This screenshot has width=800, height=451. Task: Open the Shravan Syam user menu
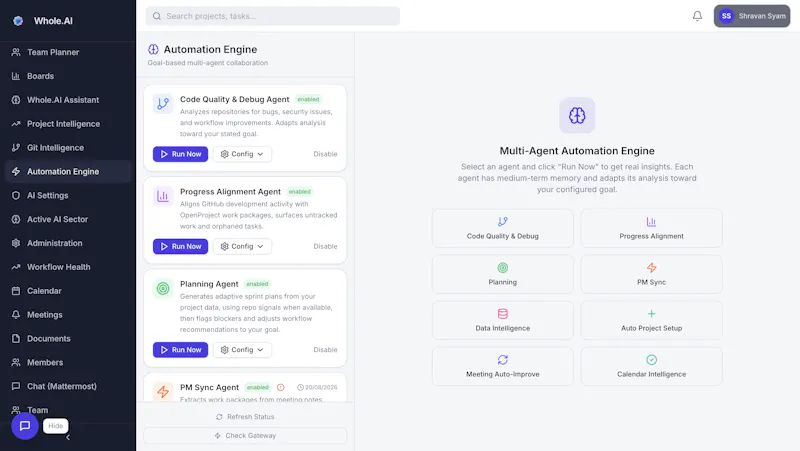pyautogui.click(x=752, y=16)
